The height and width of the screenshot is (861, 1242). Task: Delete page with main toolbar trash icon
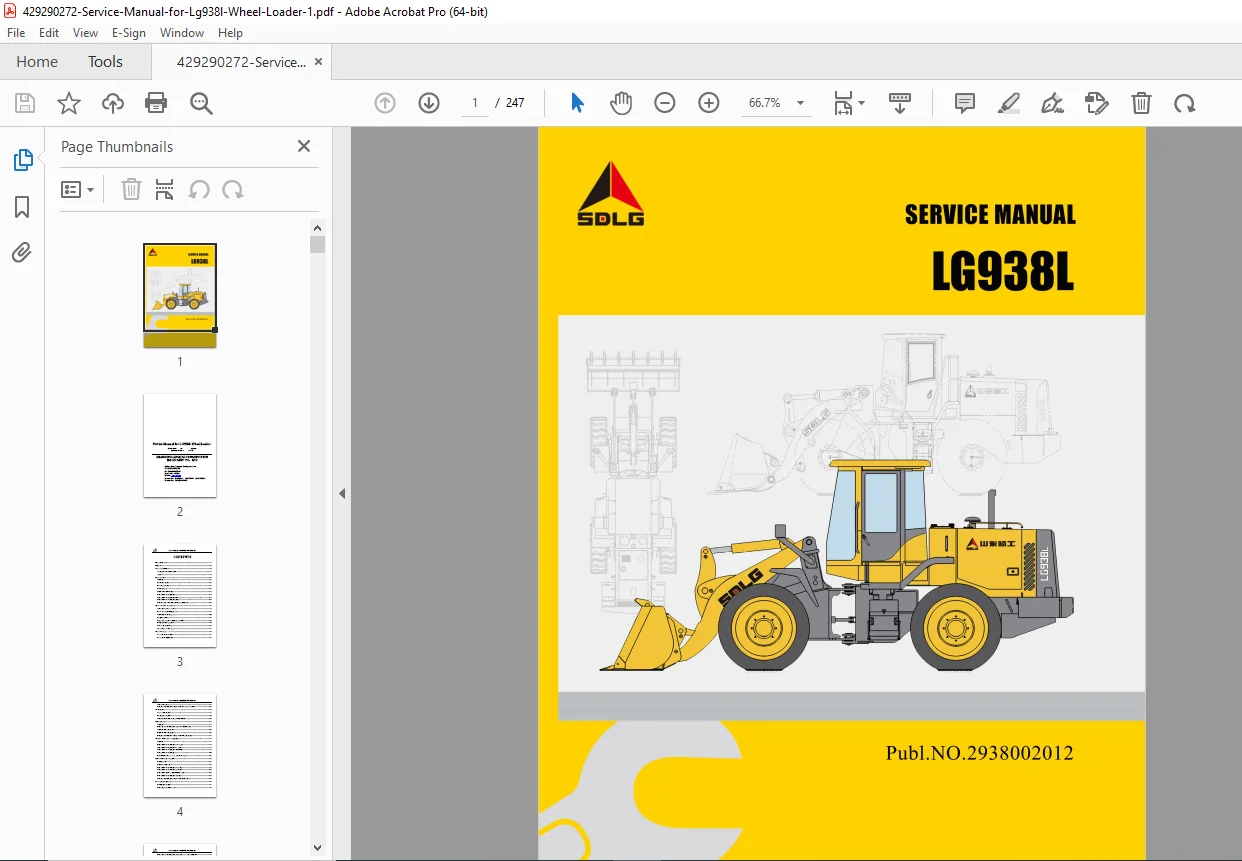click(1141, 103)
